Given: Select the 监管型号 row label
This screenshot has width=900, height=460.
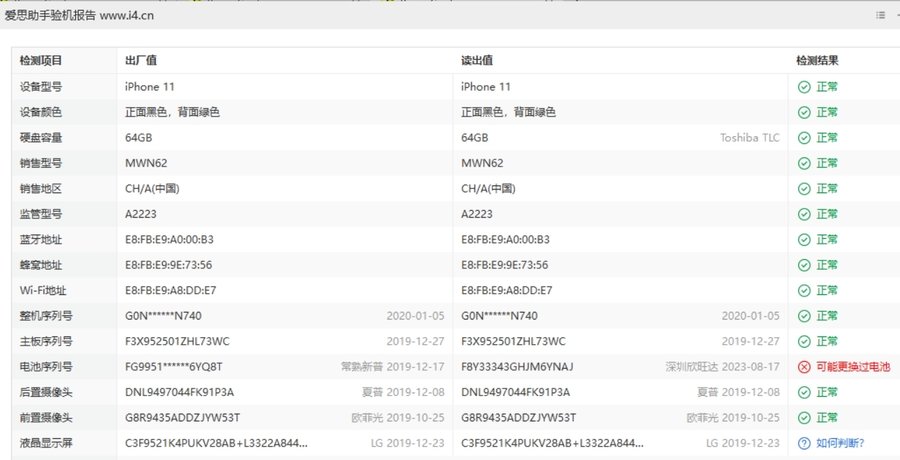Looking at the screenshot, I should 41,214.
